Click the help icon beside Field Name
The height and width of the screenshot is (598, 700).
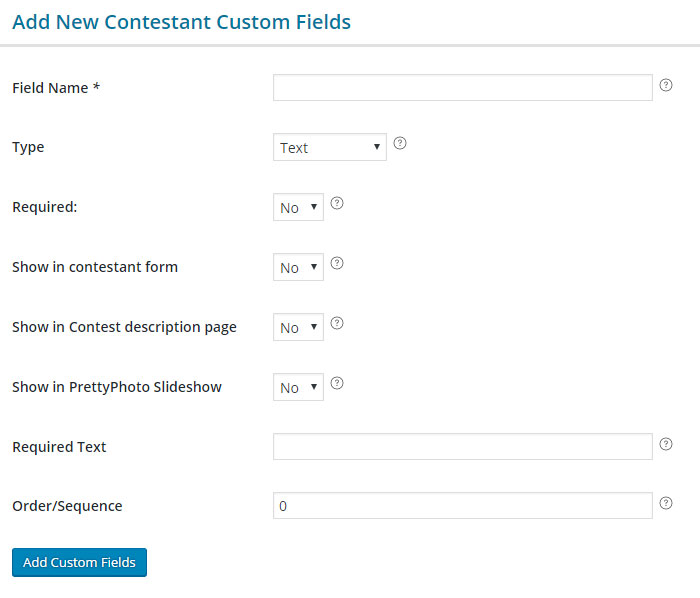pyautogui.click(x=666, y=85)
